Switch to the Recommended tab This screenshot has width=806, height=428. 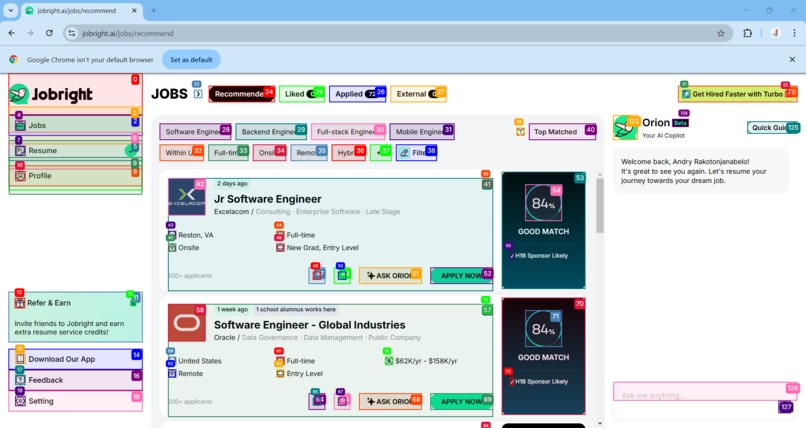pos(242,94)
